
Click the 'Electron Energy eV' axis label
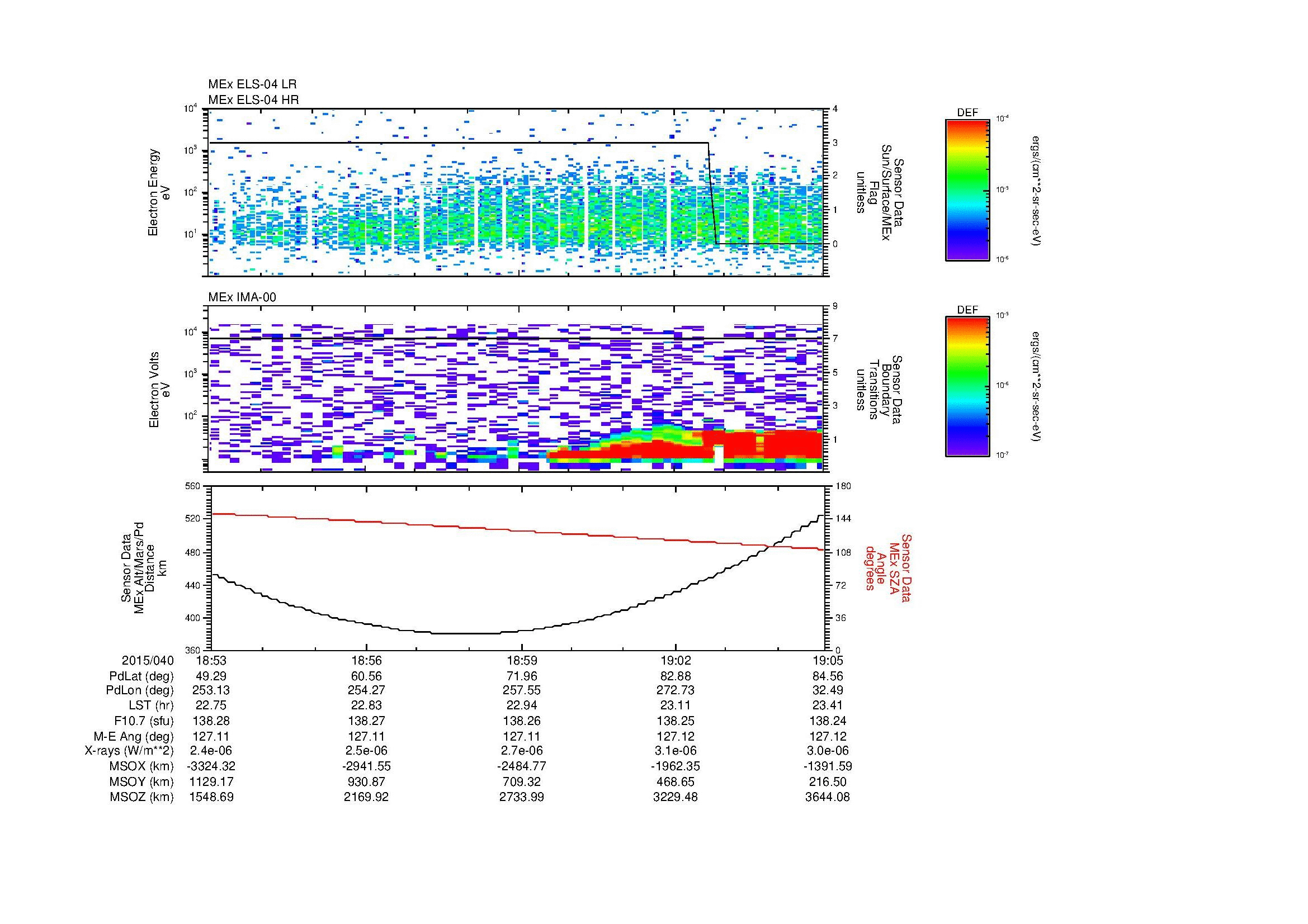159,192
